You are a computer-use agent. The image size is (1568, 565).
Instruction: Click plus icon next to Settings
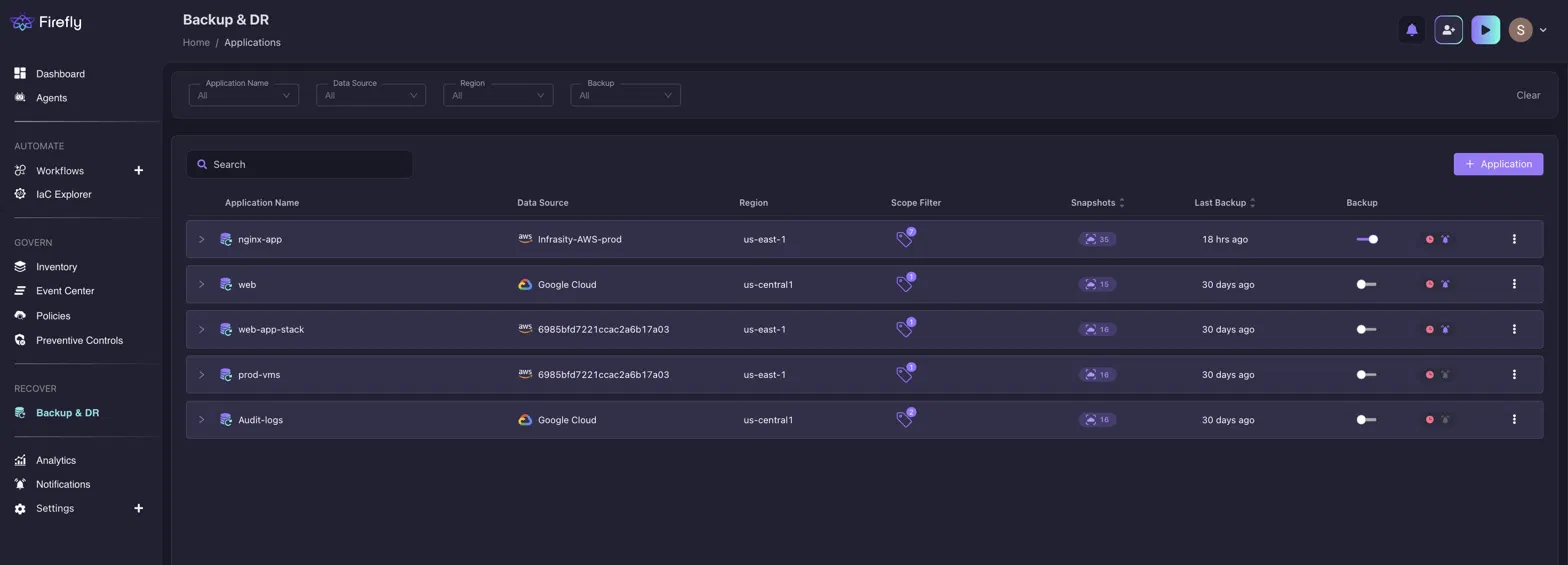tap(139, 508)
